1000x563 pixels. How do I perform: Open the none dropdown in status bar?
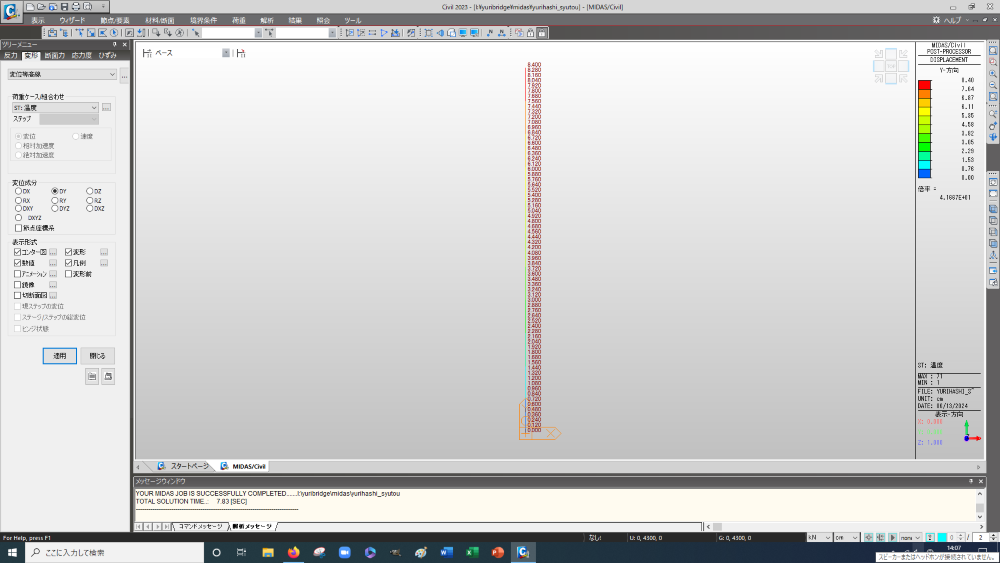(911, 537)
